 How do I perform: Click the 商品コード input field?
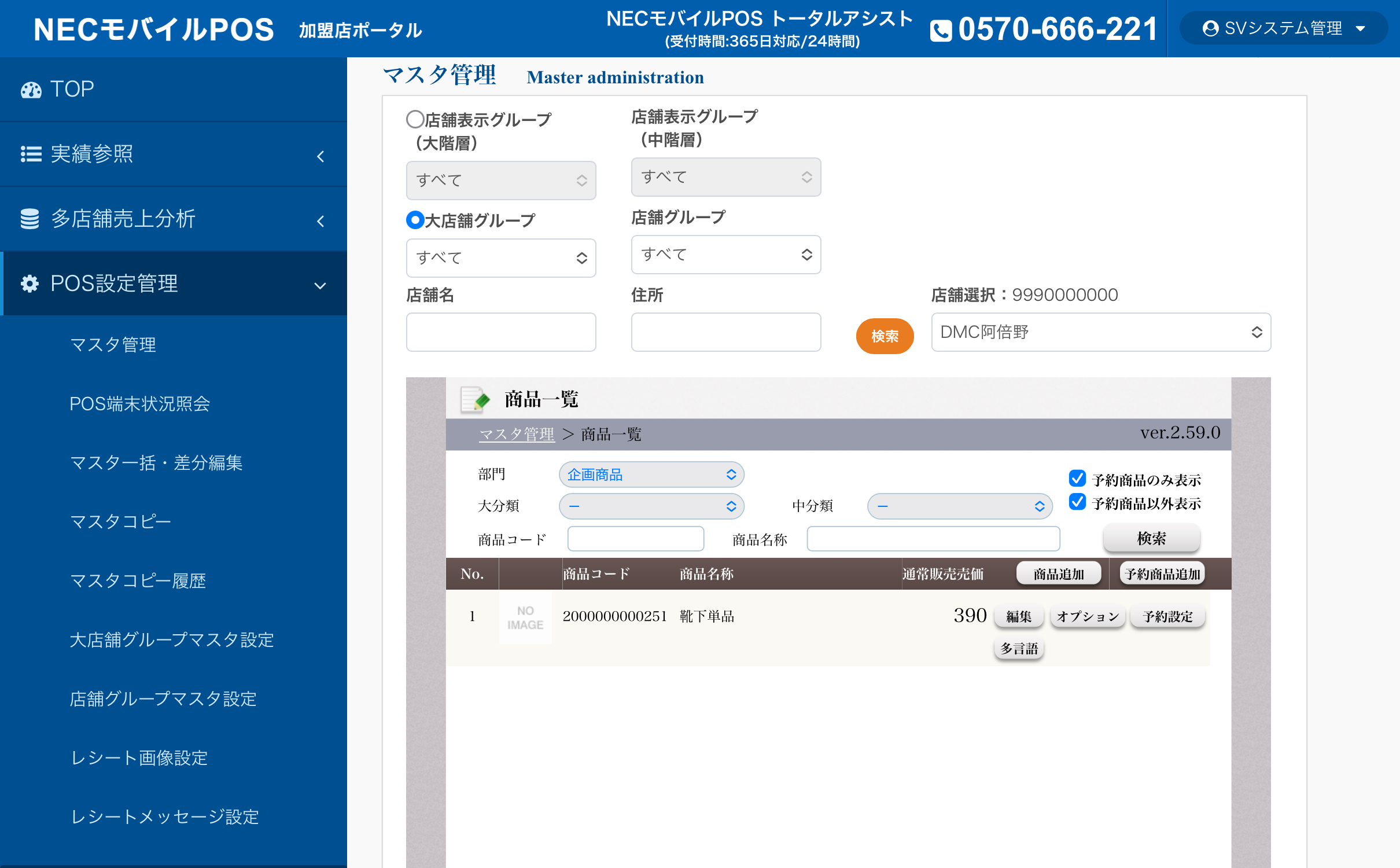(636, 539)
